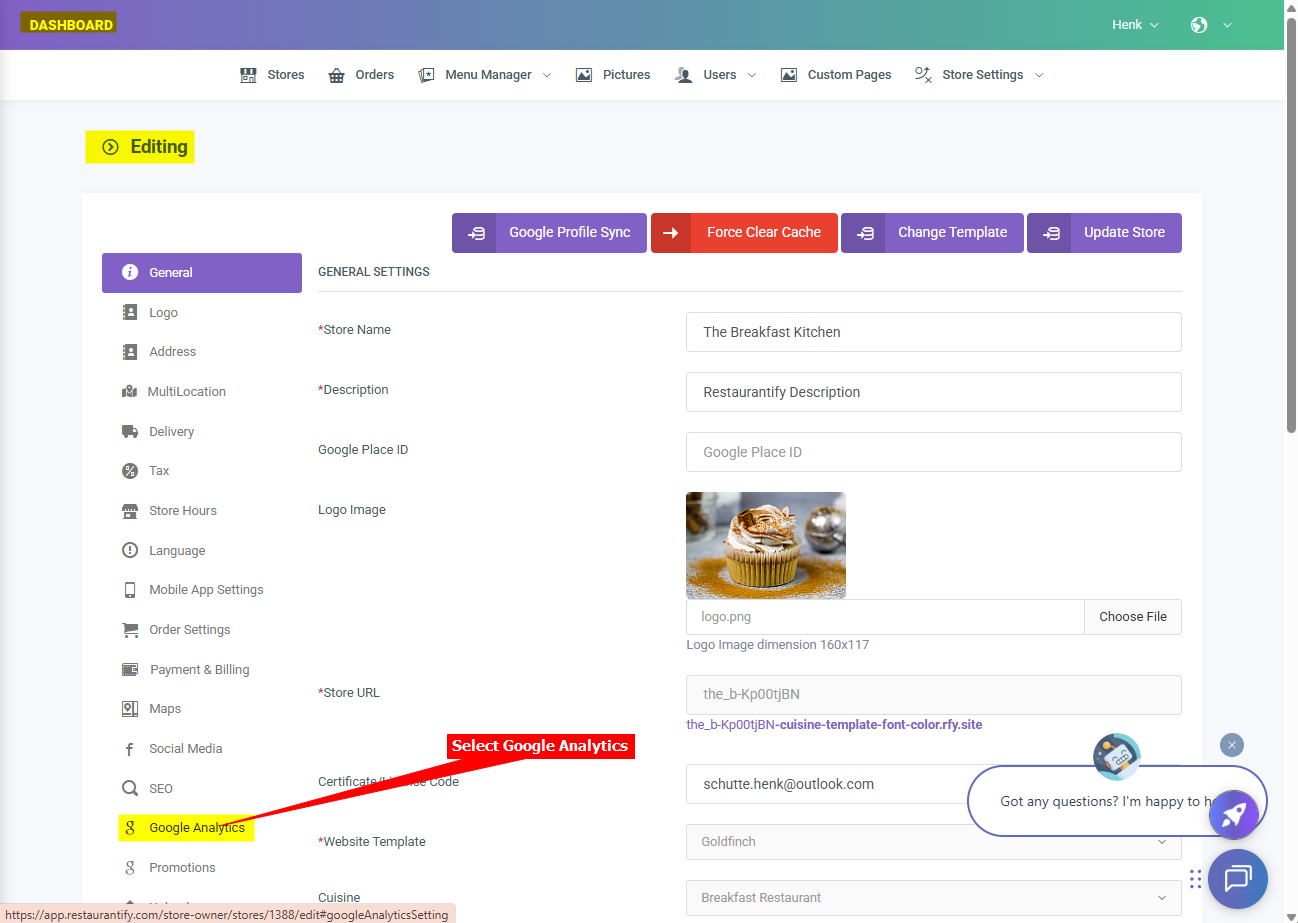The height and width of the screenshot is (923, 1298).
Task: Open the Website Template Goldfinch dropdown
Action: [x=932, y=842]
